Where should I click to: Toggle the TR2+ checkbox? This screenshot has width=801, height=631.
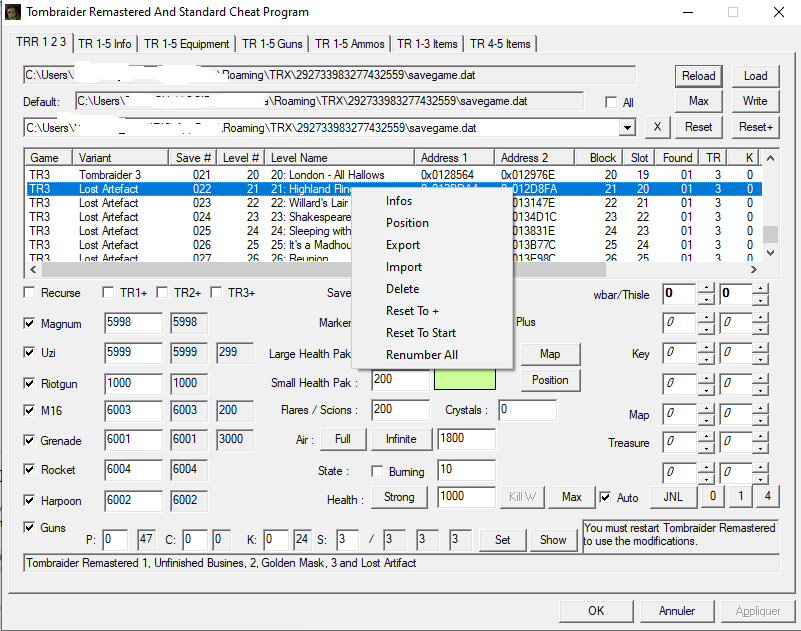tap(162, 292)
